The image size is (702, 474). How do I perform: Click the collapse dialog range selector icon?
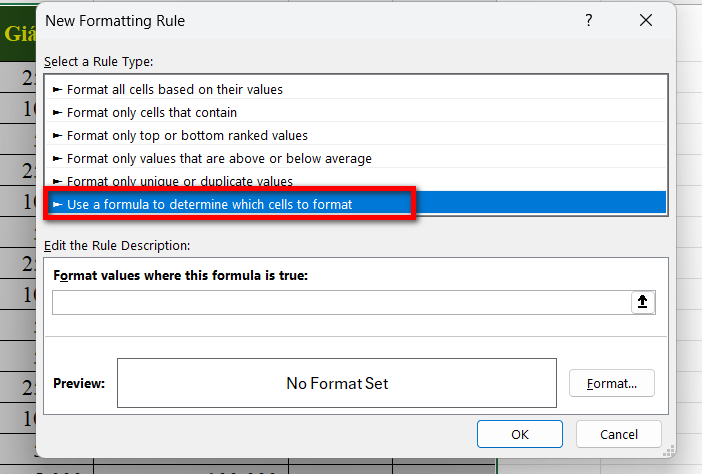pyautogui.click(x=643, y=302)
